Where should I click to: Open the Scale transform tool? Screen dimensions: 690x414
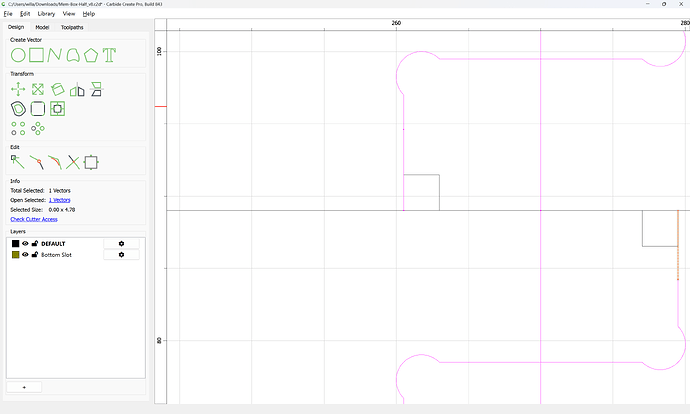coord(38,89)
